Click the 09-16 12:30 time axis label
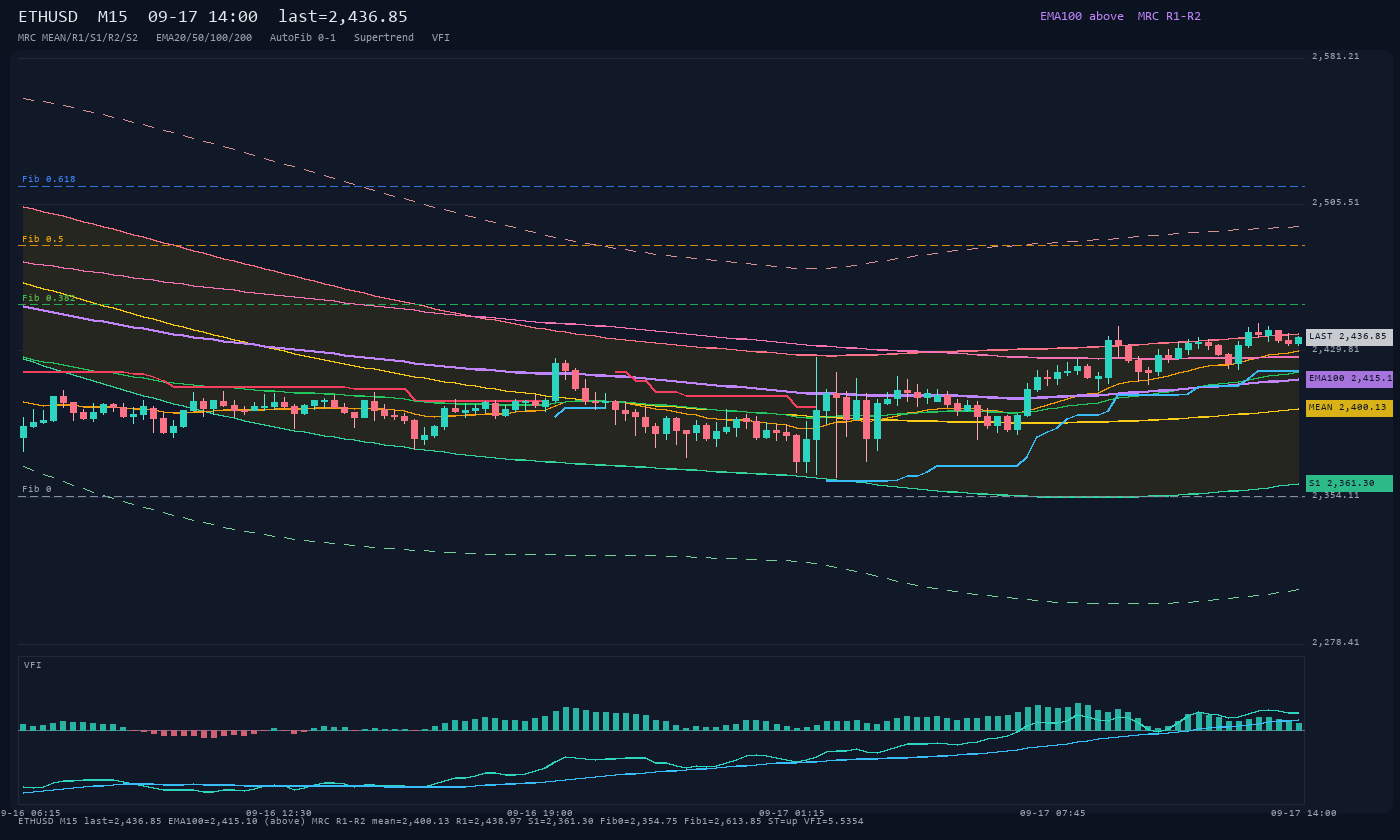 coord(279,813)
